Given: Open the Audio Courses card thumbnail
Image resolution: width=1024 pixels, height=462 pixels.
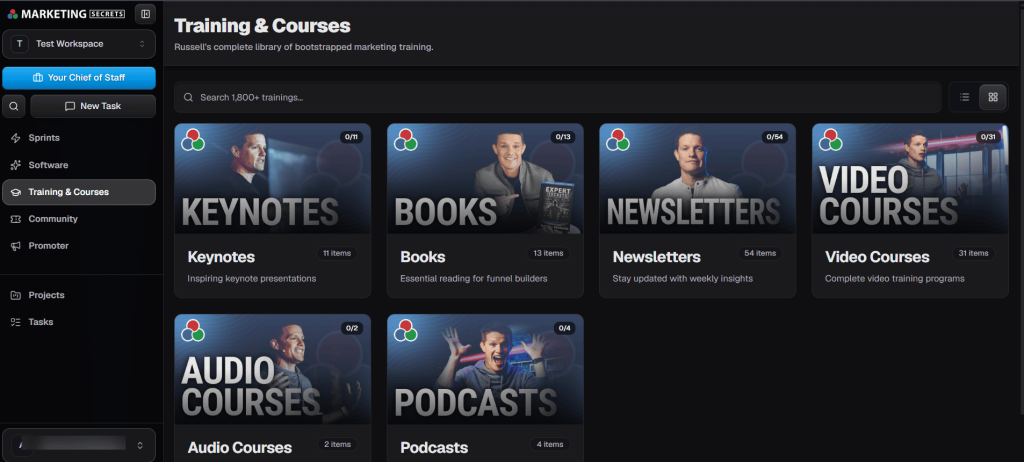Looking at the screenshot, I should (272, 370).
